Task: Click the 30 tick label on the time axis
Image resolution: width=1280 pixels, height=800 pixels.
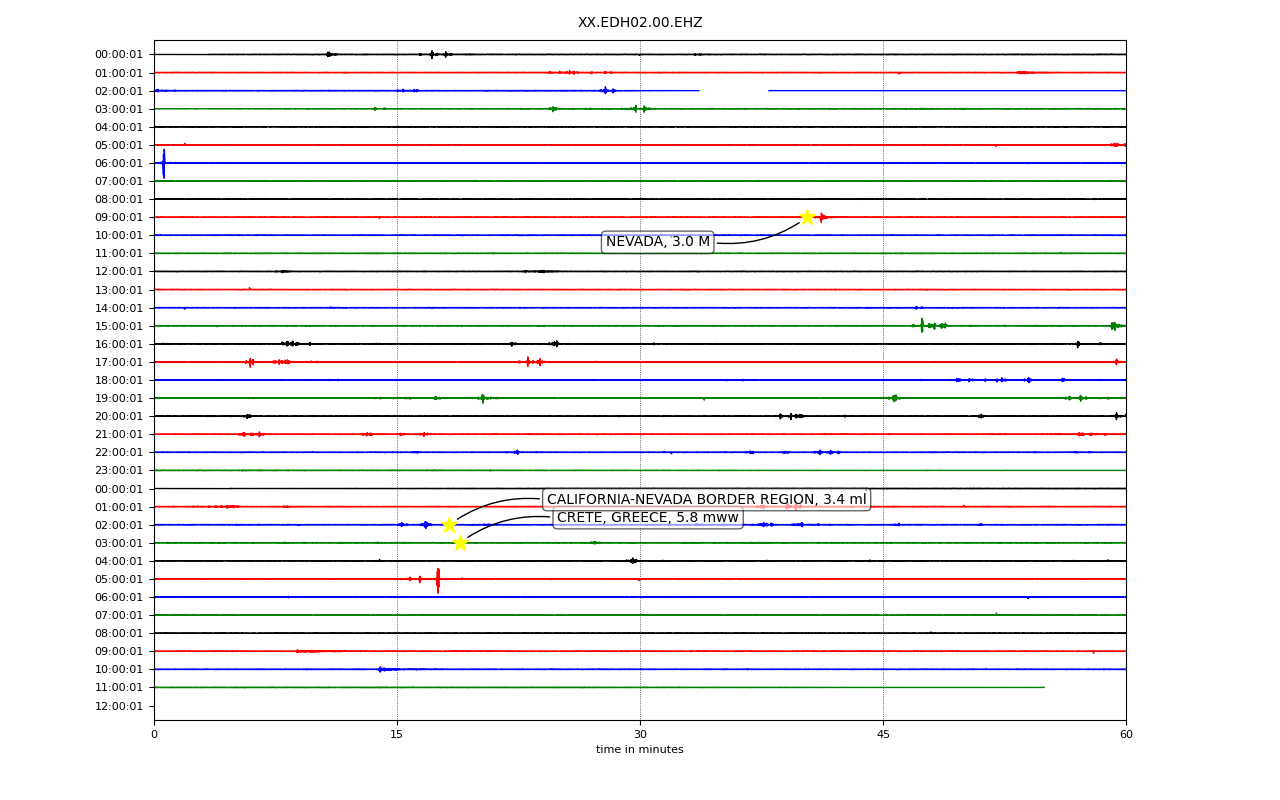Action: tap(640, 735)
